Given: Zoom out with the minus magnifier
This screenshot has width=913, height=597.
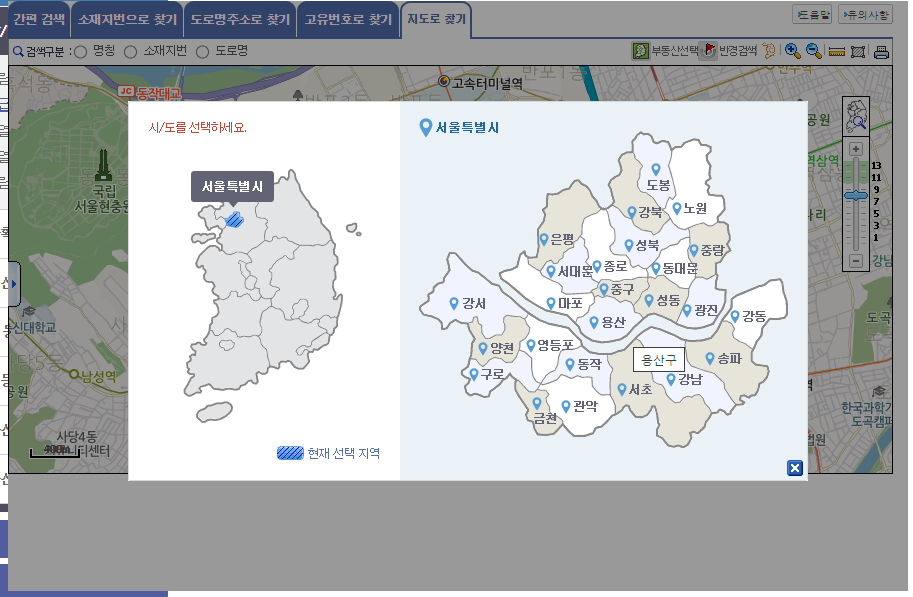Looking at the screenshot, I should click(813, 51).
